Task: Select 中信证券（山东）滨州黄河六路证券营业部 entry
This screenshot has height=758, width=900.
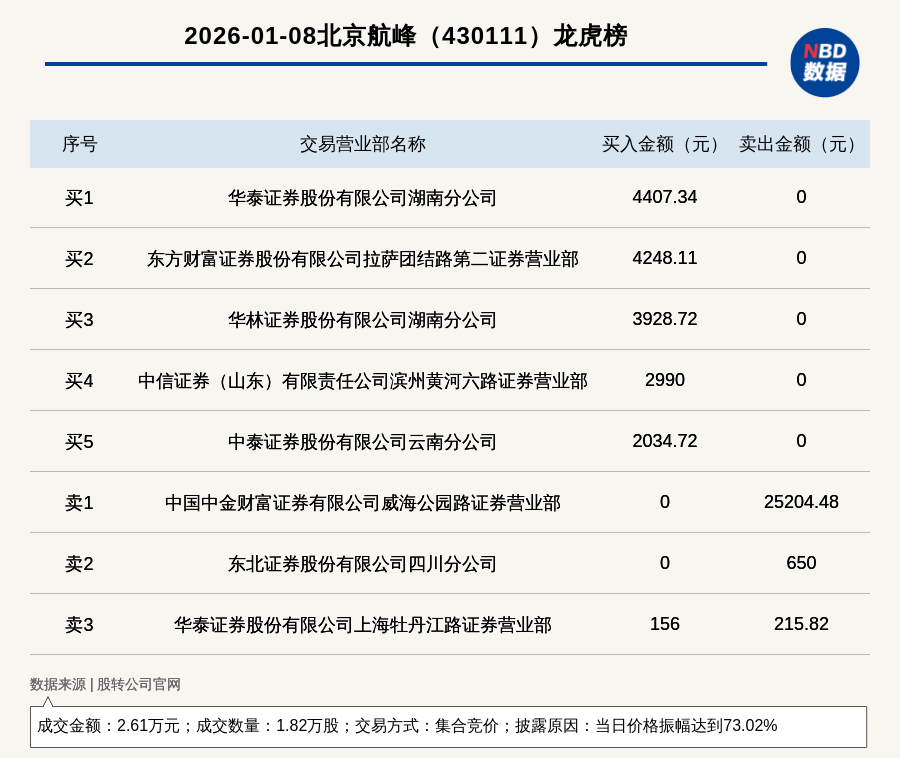Action: [x=362, y=381]
